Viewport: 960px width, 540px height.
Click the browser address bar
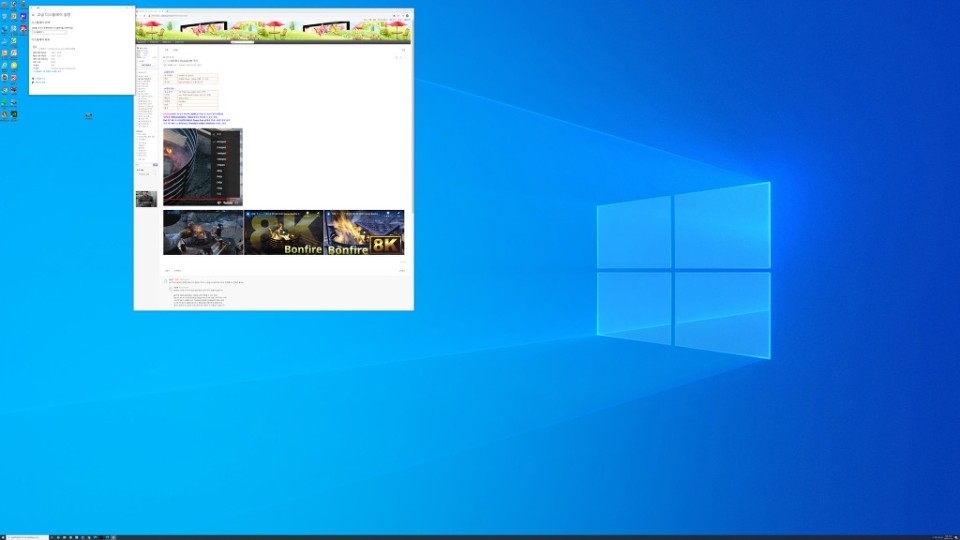click(269, 16)
